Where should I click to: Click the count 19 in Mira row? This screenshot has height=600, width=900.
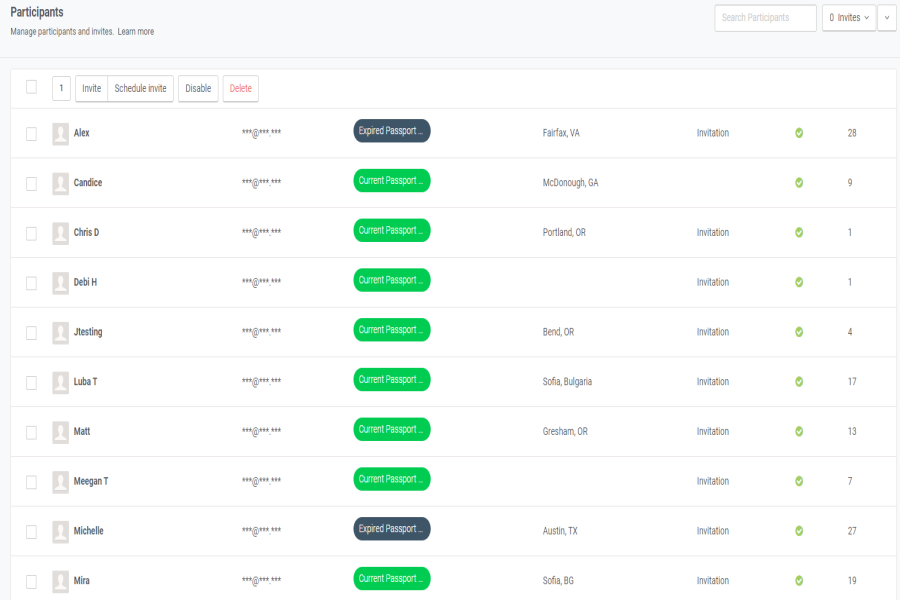[852, 581]
